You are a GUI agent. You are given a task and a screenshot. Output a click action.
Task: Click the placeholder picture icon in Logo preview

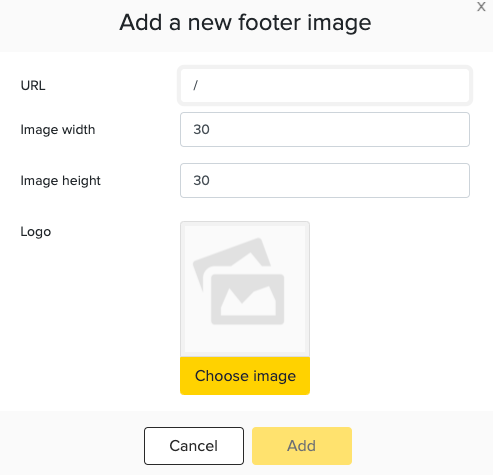(x=239, y=281)
